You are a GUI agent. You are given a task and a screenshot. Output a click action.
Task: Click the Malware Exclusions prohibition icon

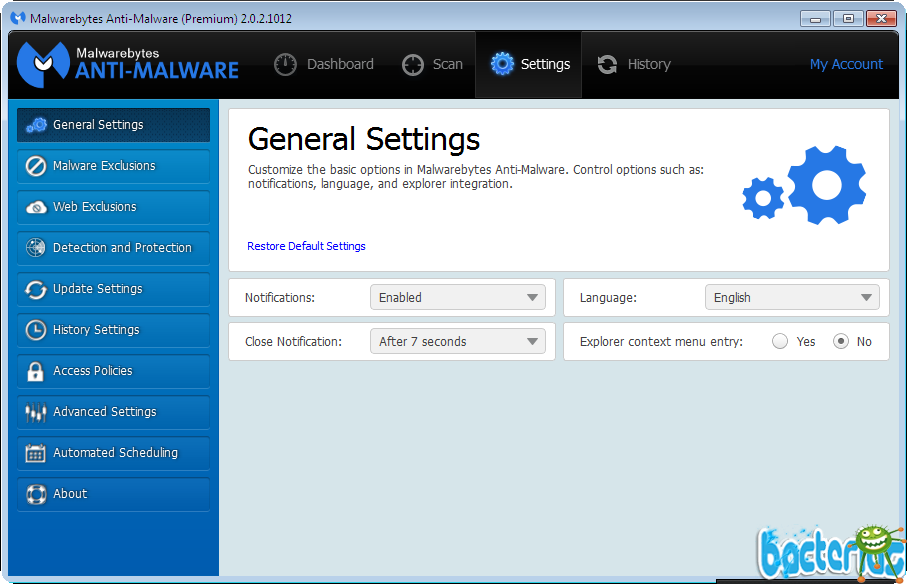36,166
